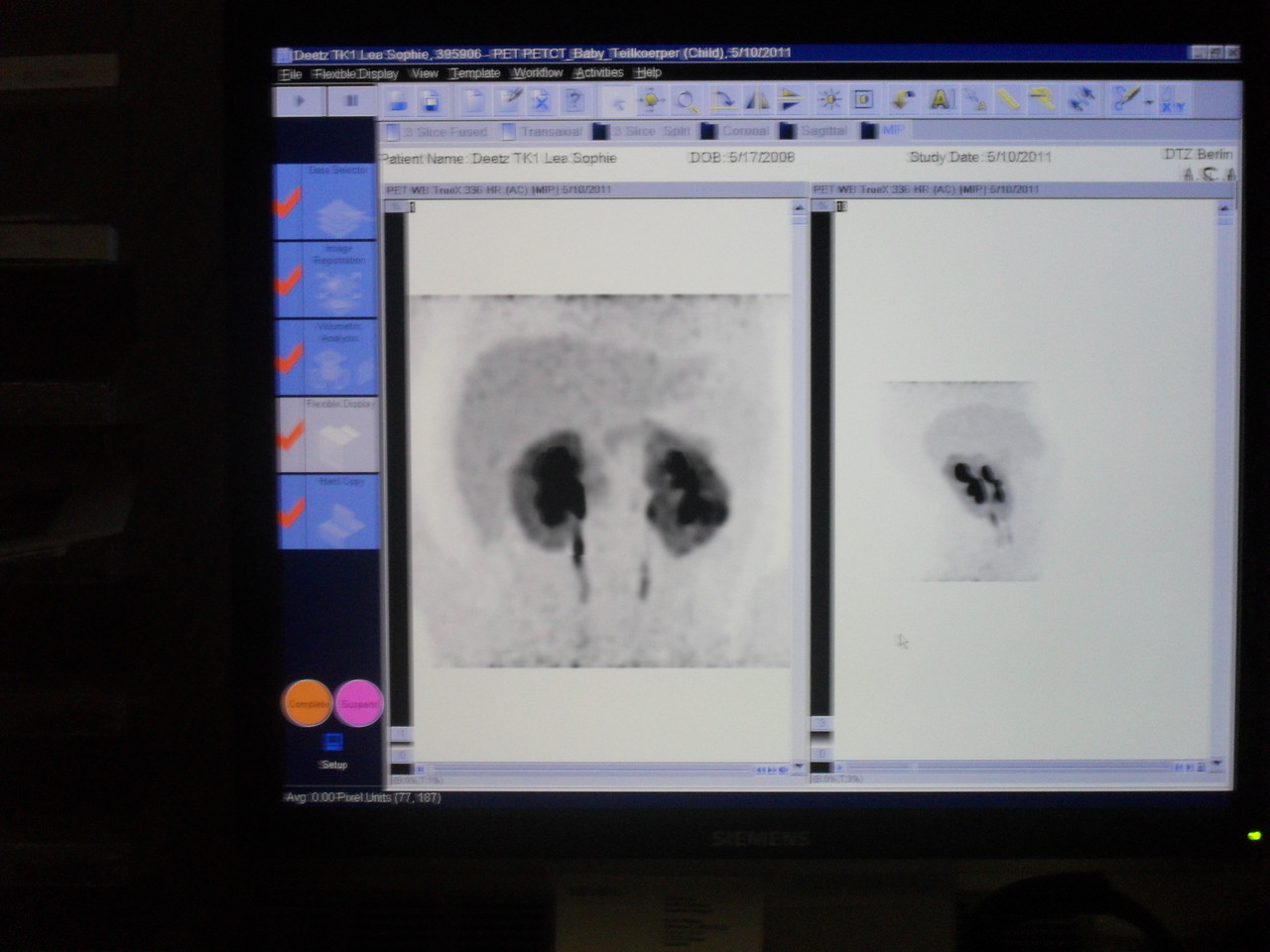Click the right MIP sagittal image viewport
Viewport: 1270px width, 952px height.
pyautogui.click(x=1022, y=481)
